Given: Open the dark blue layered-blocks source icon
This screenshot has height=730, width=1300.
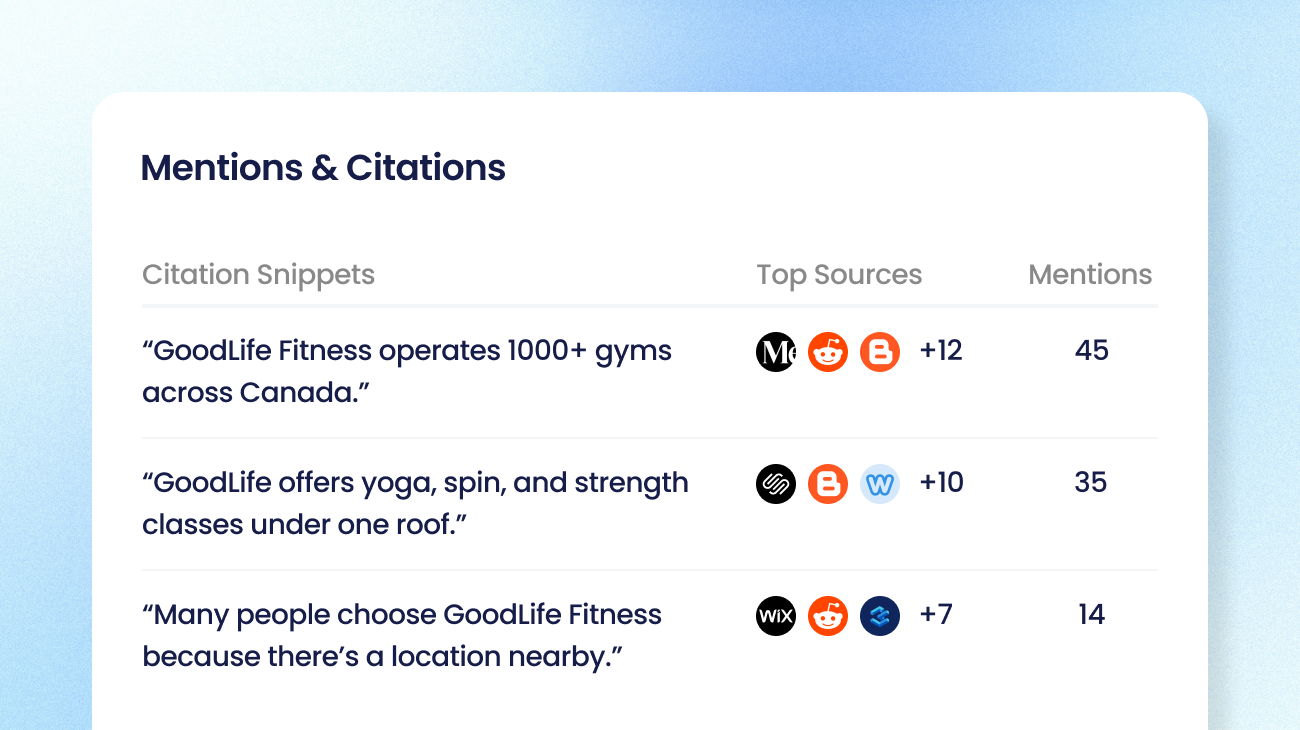Looking at the screenshot, I should (880, 616).
